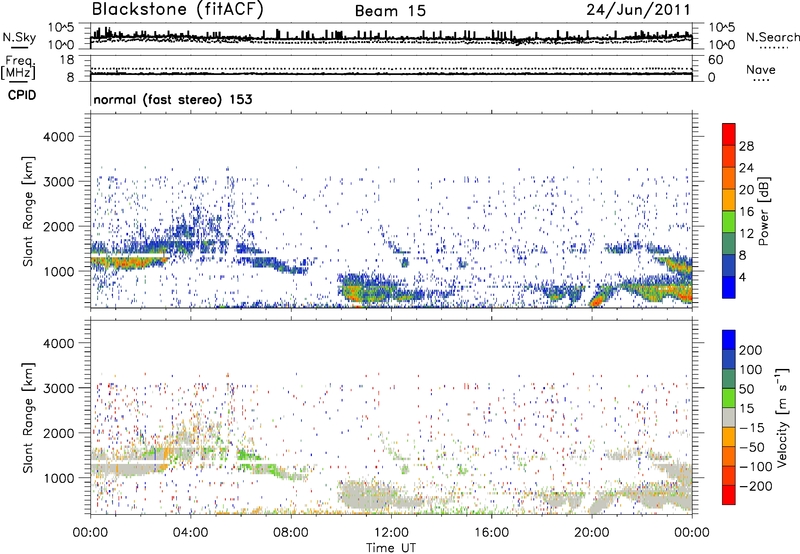Click the 'N.Sky' legend label

tap(19, 37)
